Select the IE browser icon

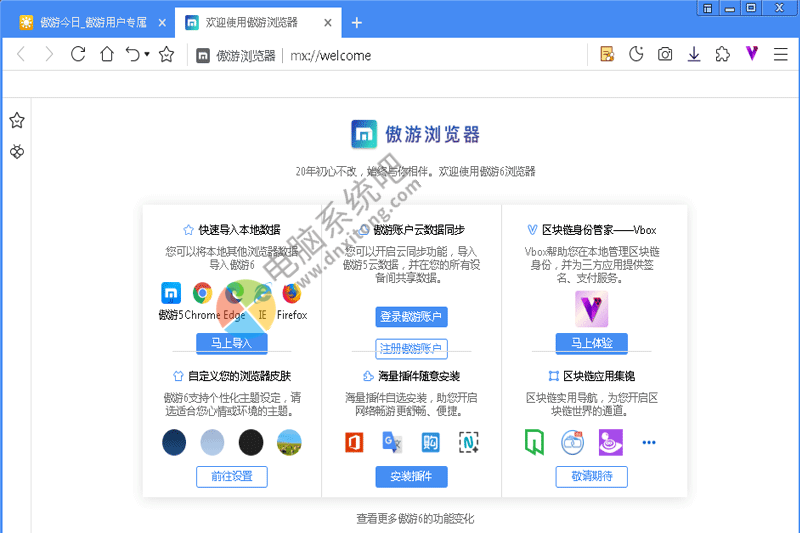coord(263,293)
